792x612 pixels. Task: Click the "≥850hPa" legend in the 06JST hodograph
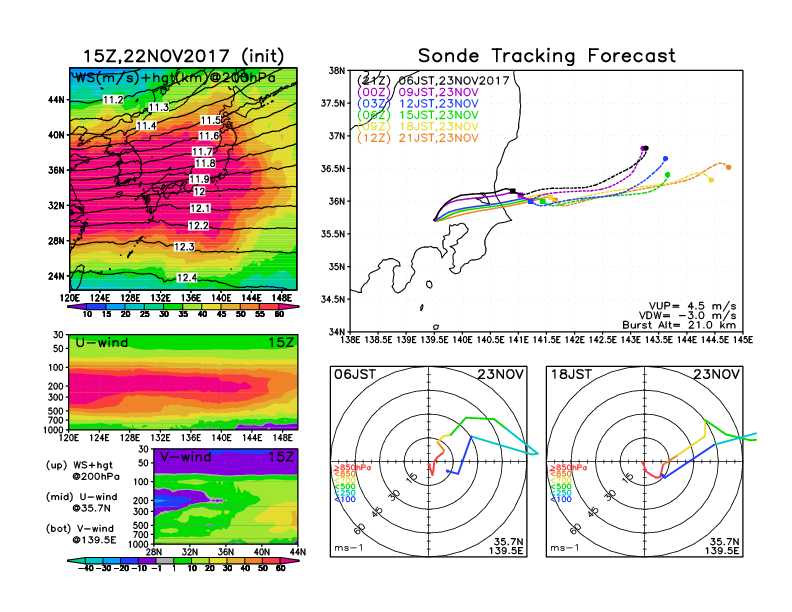pyautogui.click(x=352, y=468)
